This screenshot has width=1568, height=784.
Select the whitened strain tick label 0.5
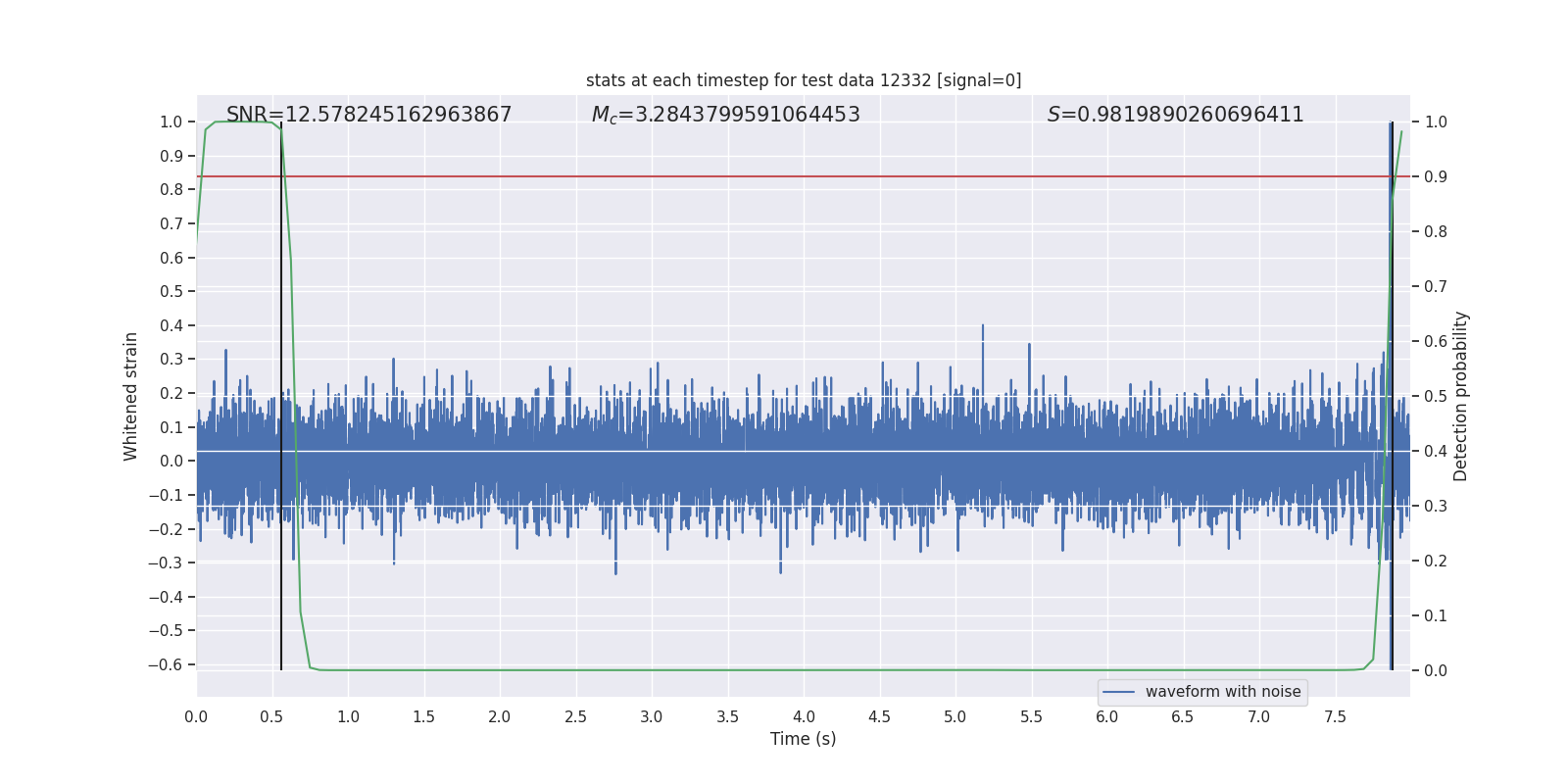point(171,292)
